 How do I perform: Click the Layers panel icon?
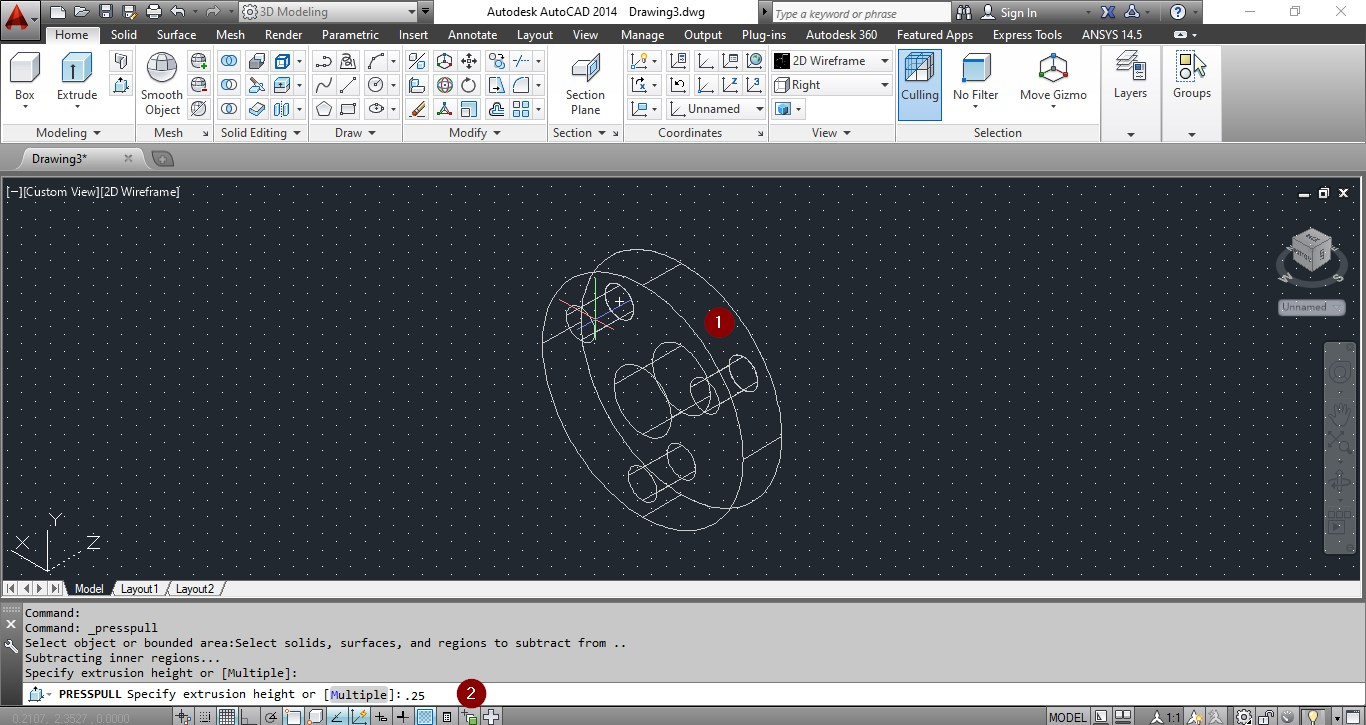[1130, 70]
